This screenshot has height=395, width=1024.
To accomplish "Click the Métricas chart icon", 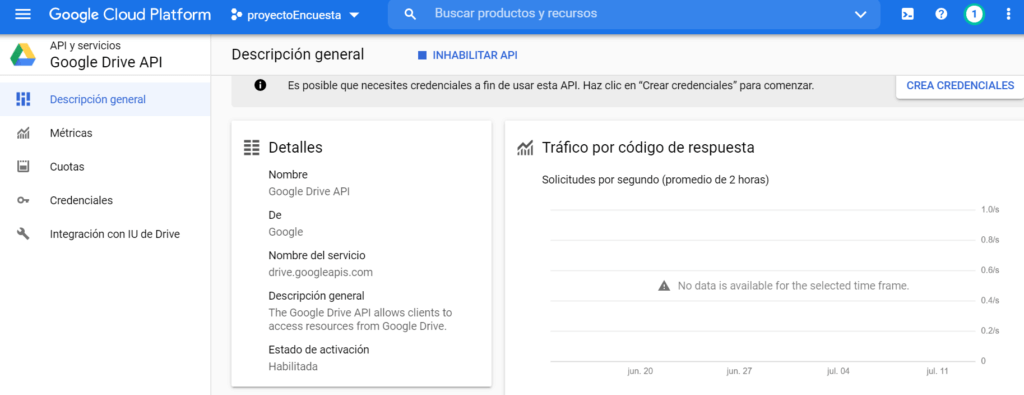I will 24,133.
